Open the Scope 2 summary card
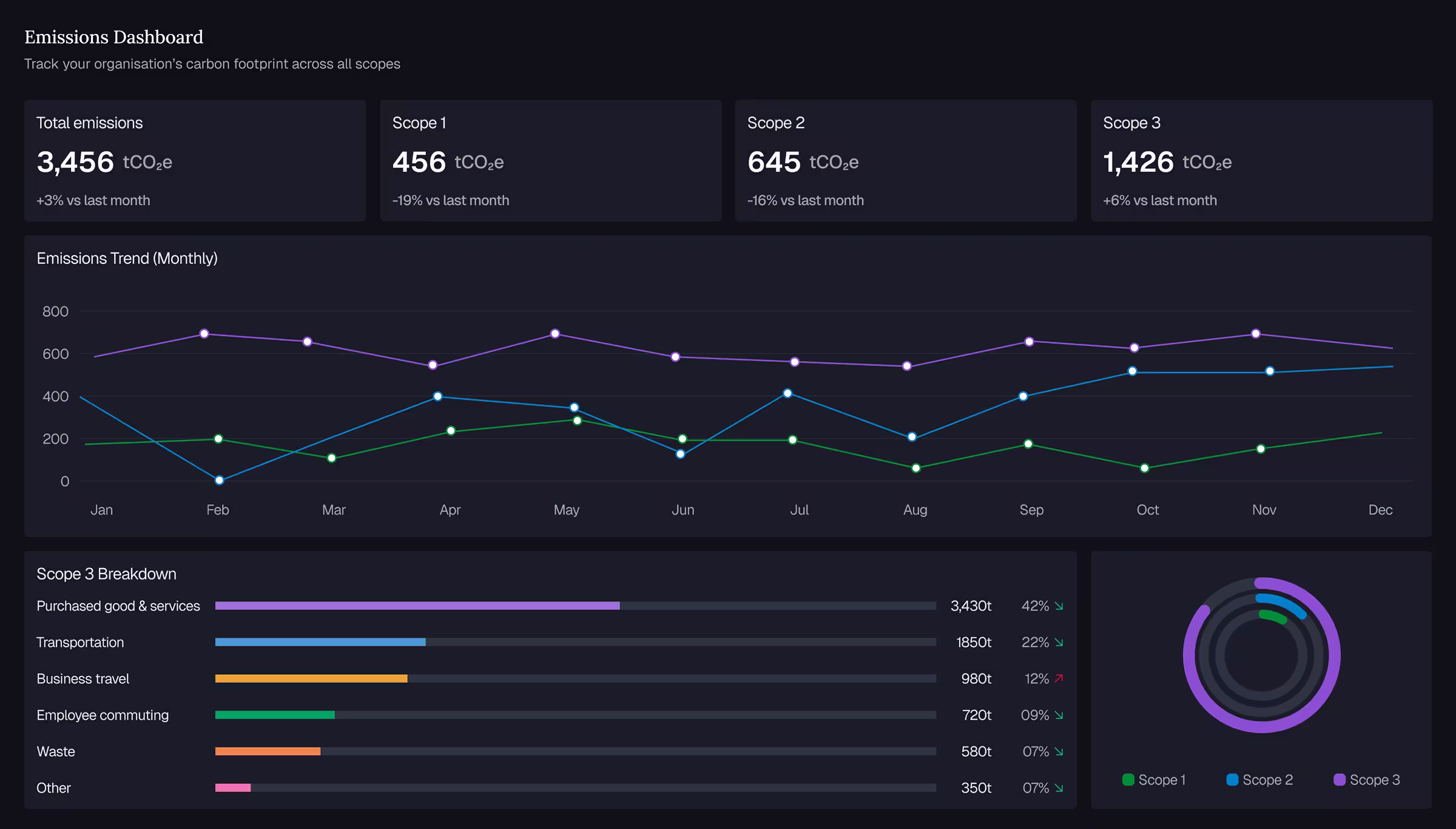Viewport: 1456px width, 829px height. coord(906,161)
